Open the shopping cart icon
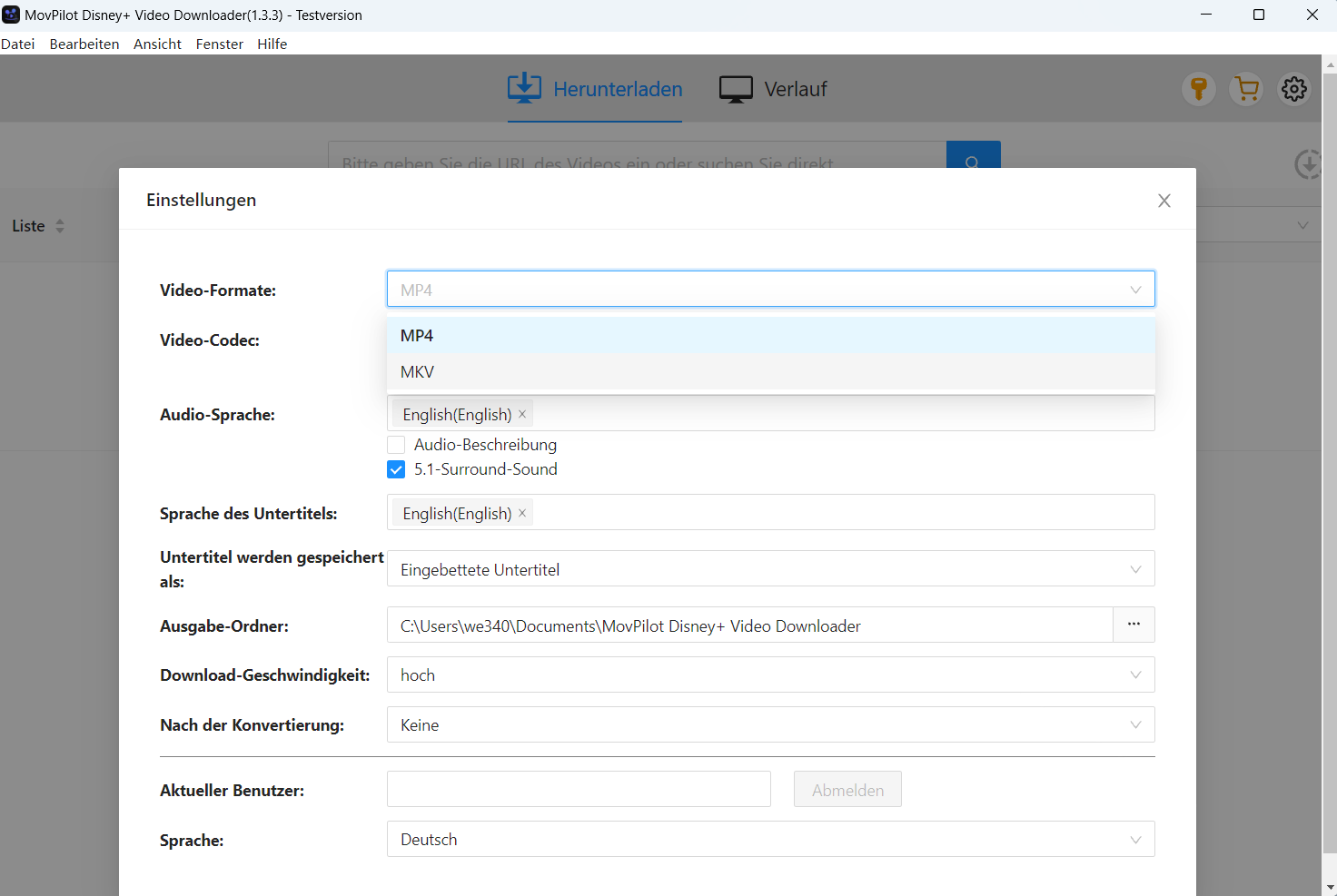Screen dimensions: 1337x896 [1247, 89]
